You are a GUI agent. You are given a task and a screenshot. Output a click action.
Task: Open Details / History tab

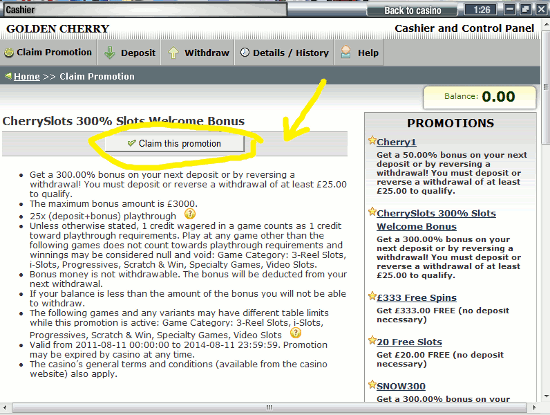coord(284,53)
